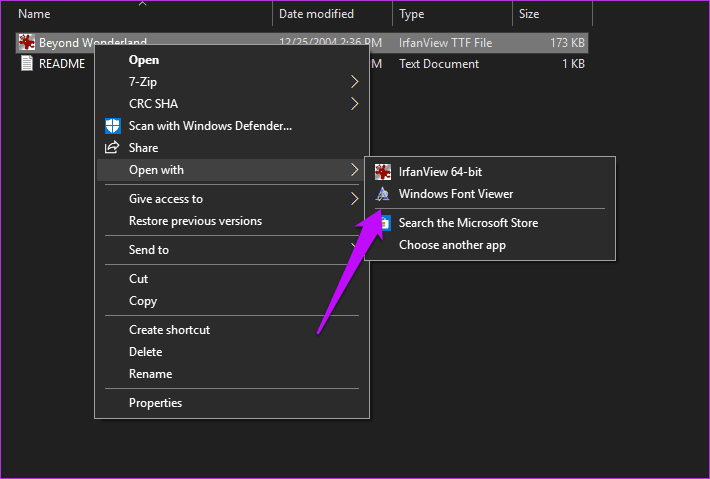Expand the Give access to submenu arrow
This screenshot has height=479, width=710.
[x=355, y=199]
